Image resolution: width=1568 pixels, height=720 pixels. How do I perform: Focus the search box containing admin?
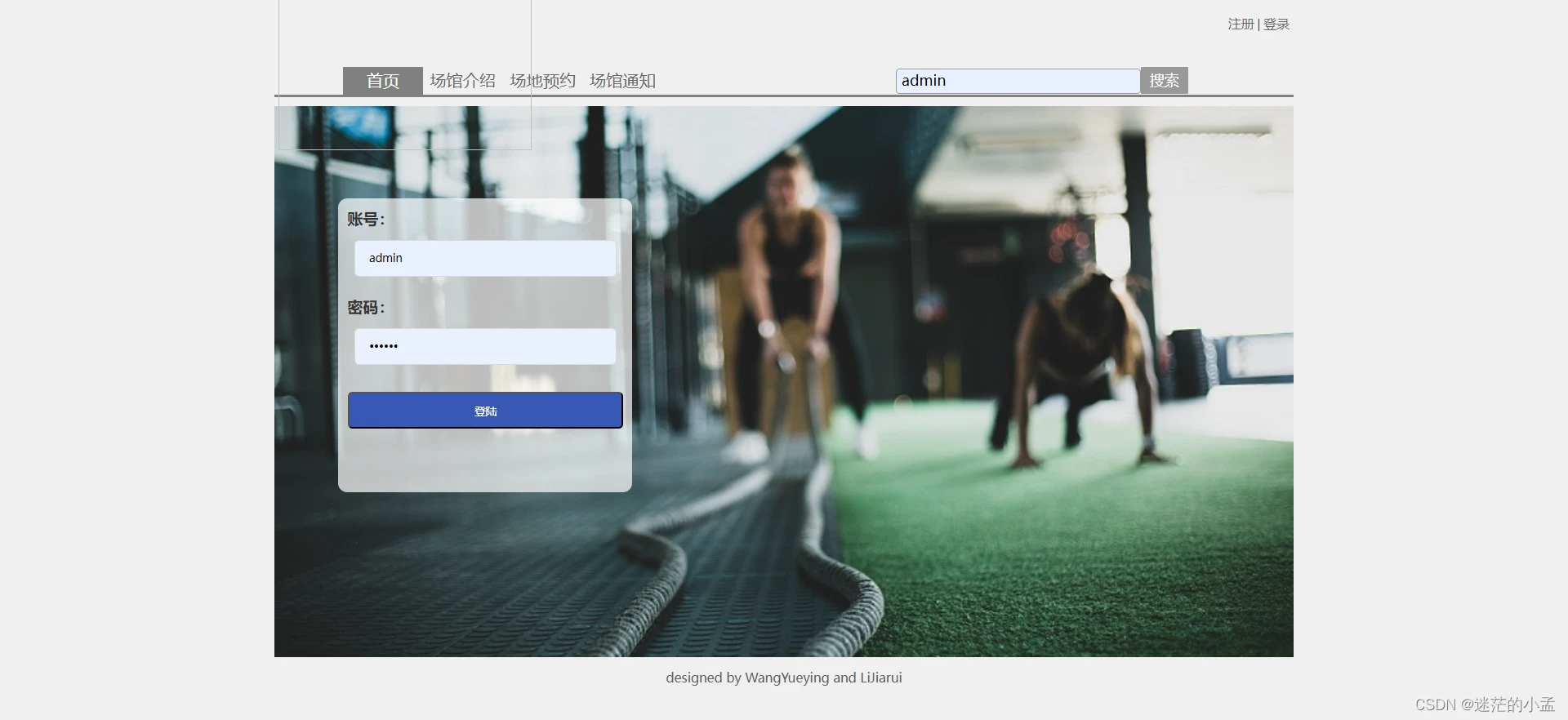(1018, 81)
